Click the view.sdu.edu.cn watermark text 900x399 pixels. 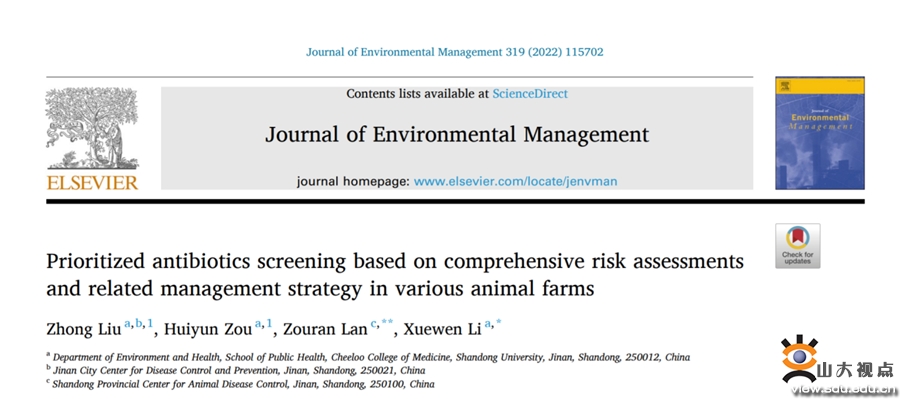(844, 390)
